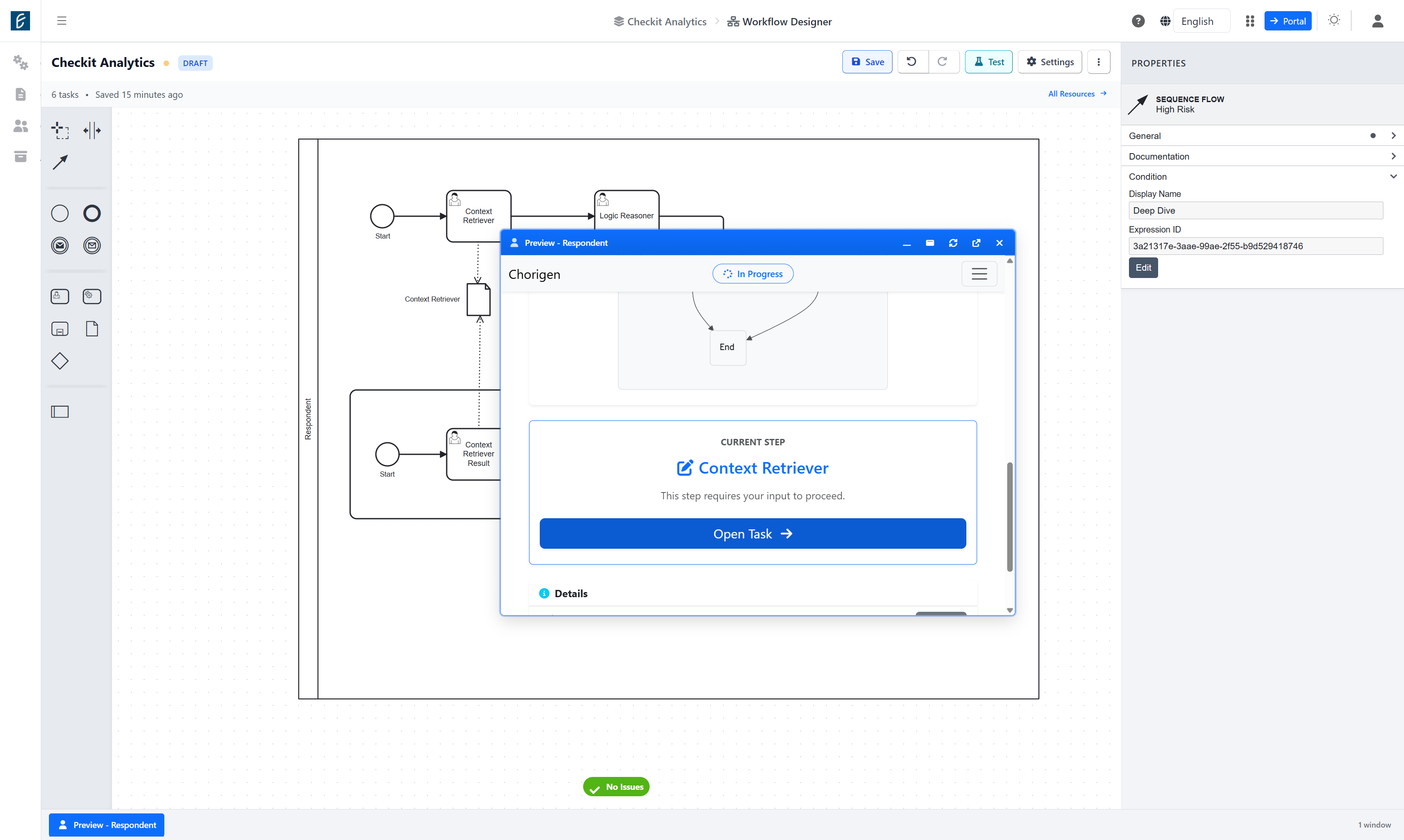
Task: Click the Expression ID input field
Action: [1256, 246]
